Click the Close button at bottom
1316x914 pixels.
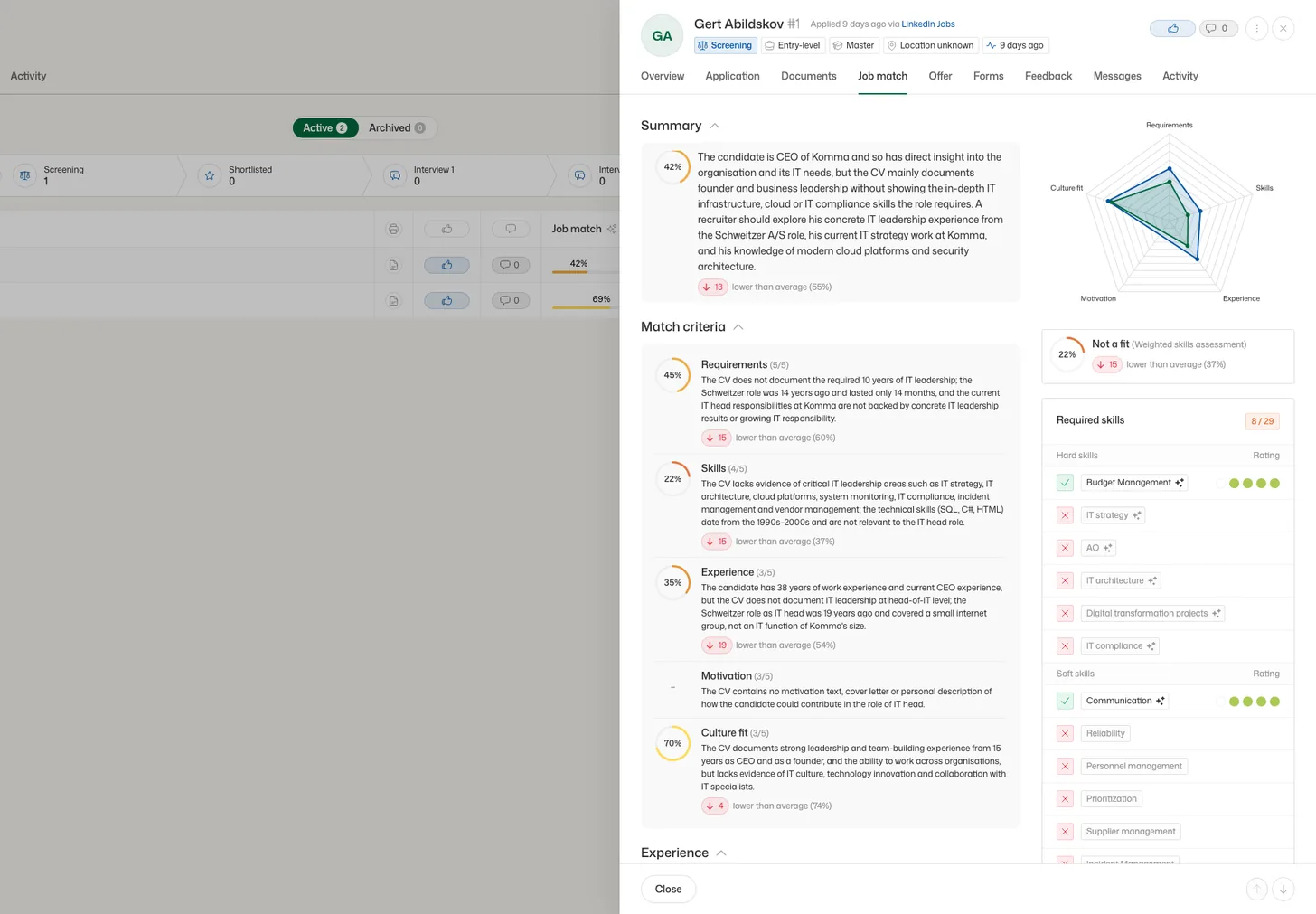coord(668,889)
